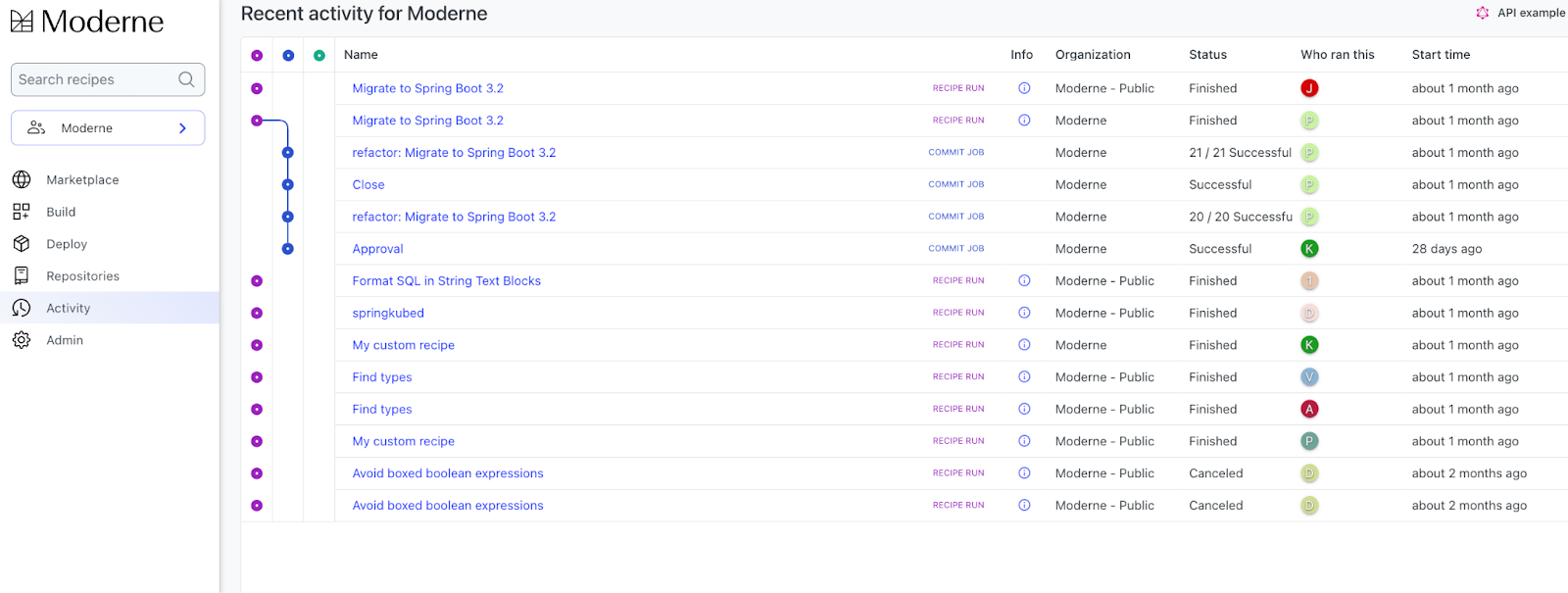Image resolution: width=1568 pixels, height=593 pixels.
Task: Toggle the green dot filter in the table header
Action: tap(319, 56)
